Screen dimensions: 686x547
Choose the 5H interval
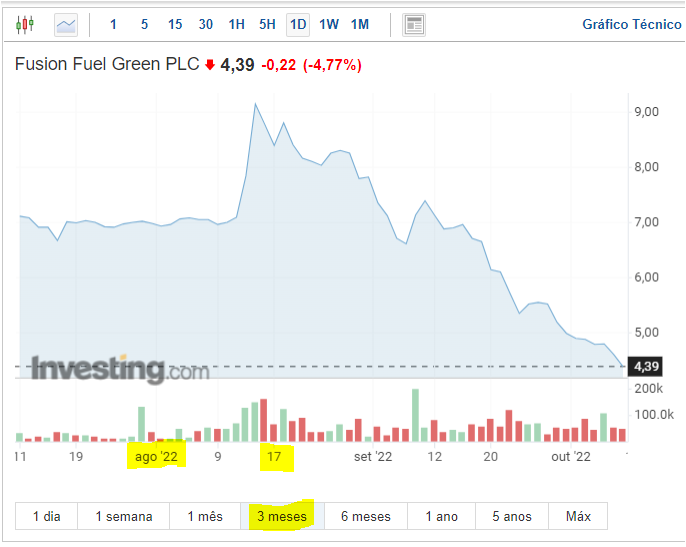267,25
